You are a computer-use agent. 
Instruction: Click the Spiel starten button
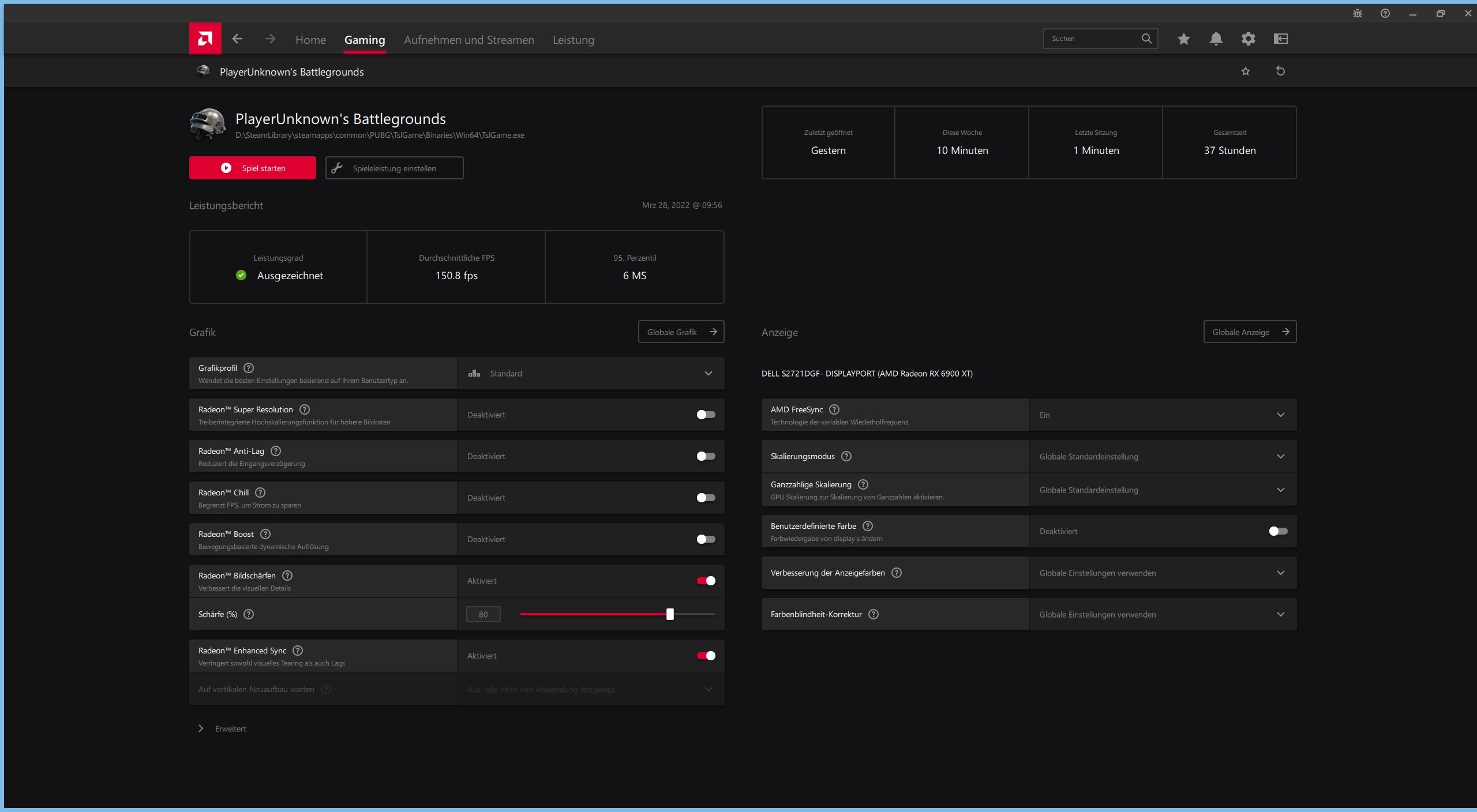coord(252,168)
